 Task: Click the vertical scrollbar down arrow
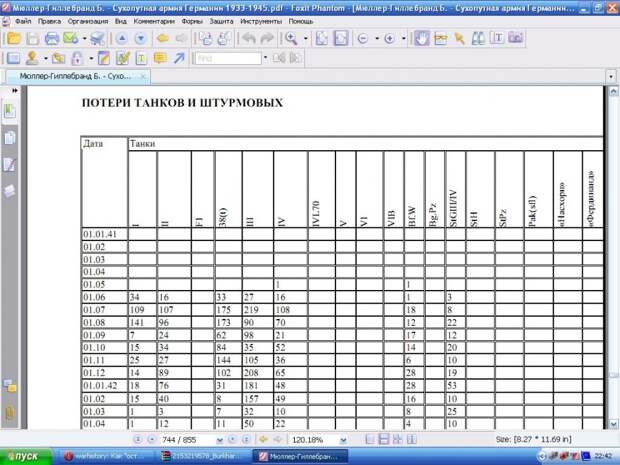coord(613,424)
